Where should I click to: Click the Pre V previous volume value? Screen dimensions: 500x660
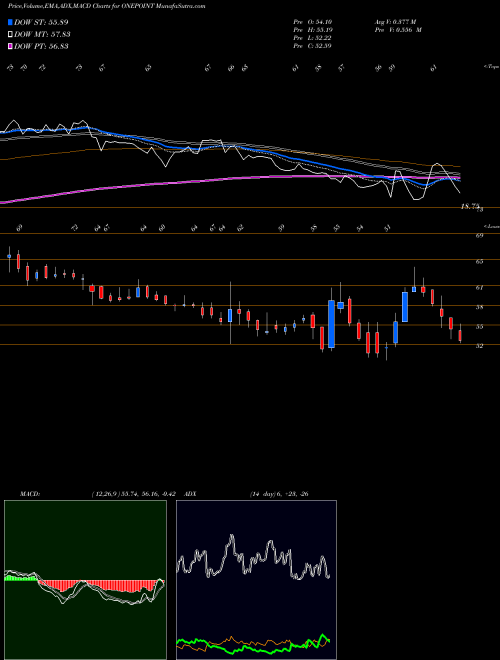coord(398,29)
